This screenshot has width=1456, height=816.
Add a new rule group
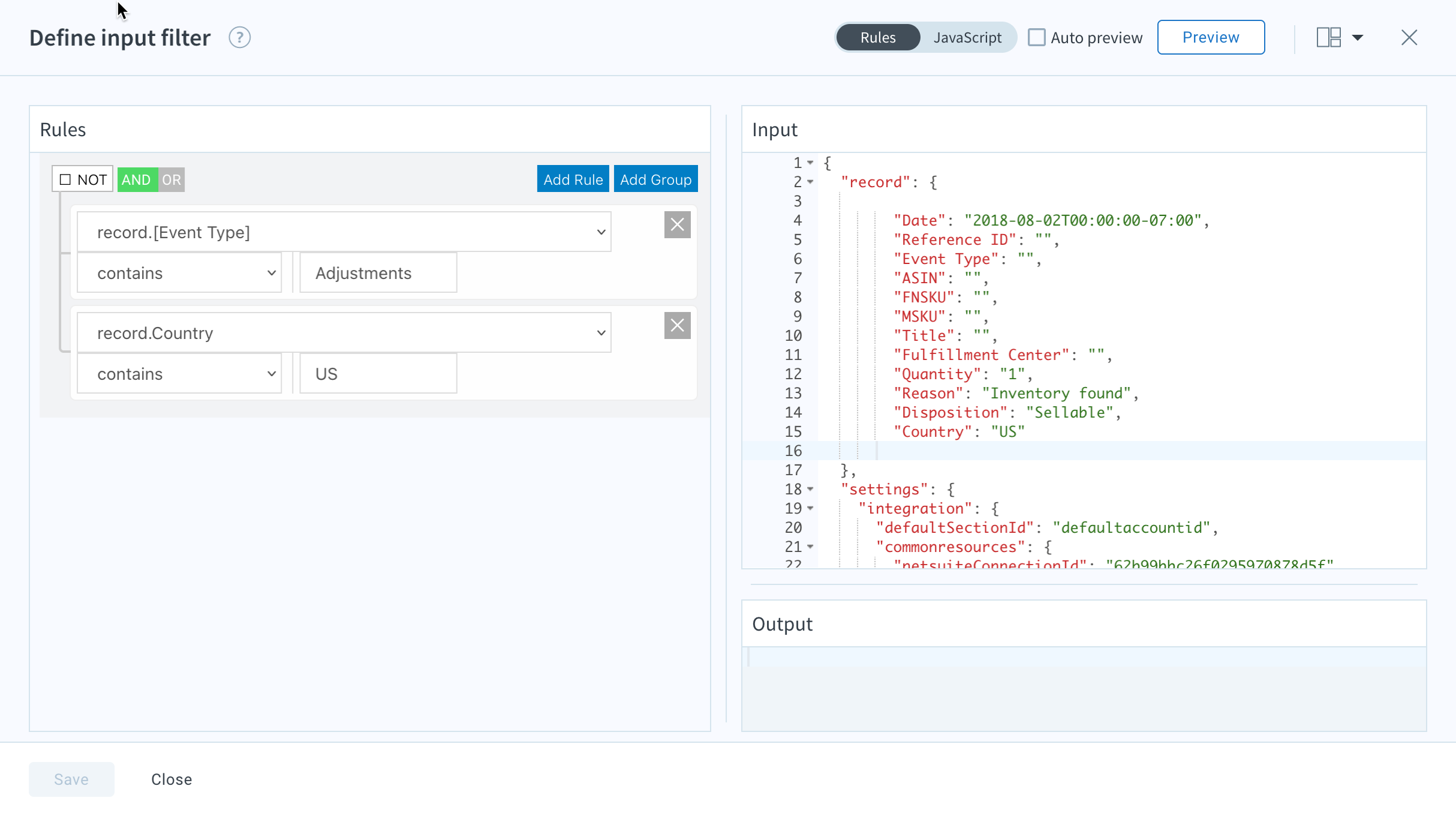click(x=655, y=179)
